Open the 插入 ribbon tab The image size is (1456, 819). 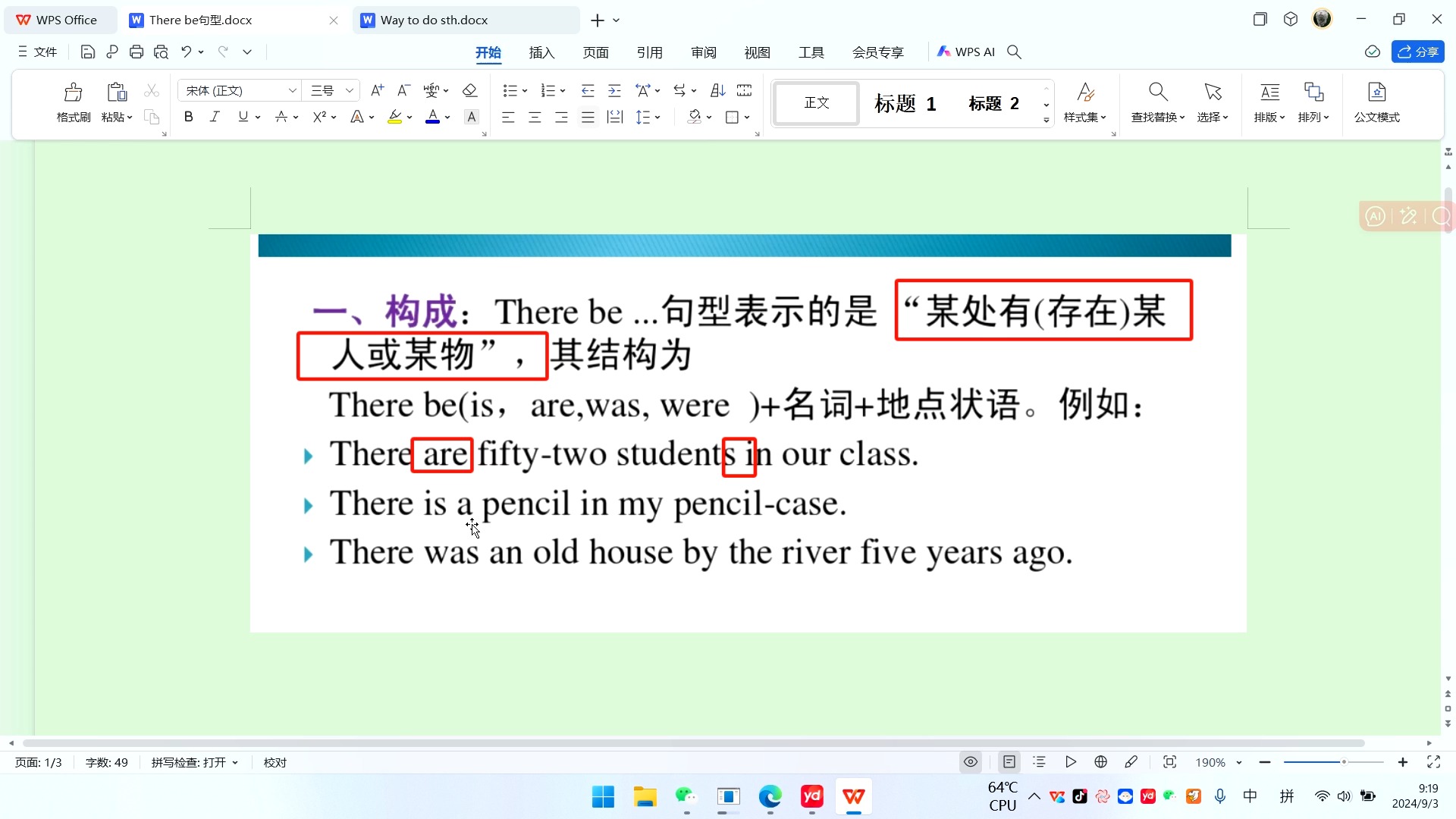click(x=542, y=52)
